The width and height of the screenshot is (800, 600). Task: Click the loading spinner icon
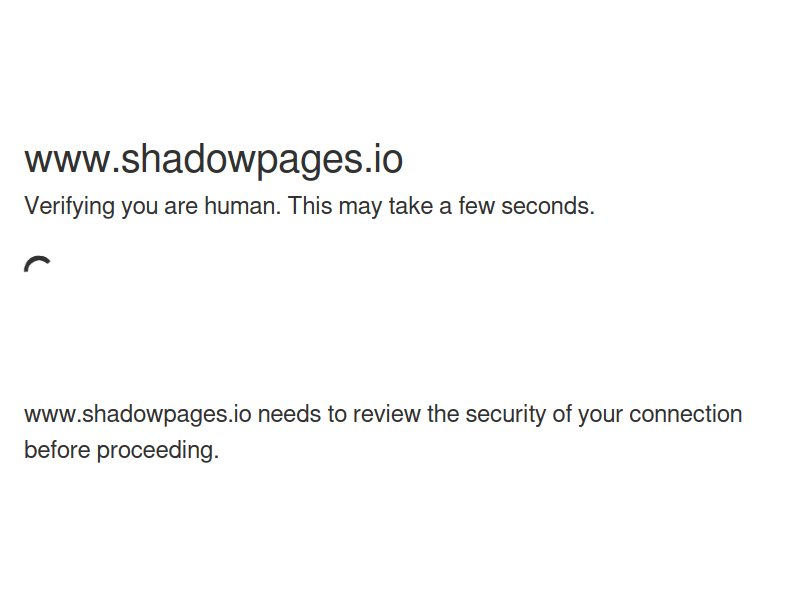pyautogui.click(x=38, y=264)
